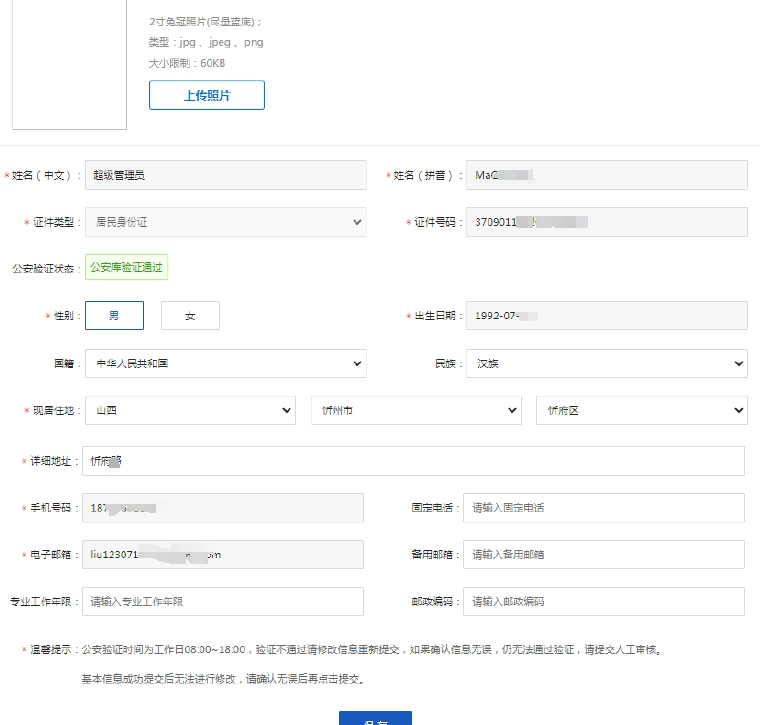The width and height of the screenshot is (782, 725).
Task: Expand the 国籍 nationality dropdown
Action: (225, 363)
